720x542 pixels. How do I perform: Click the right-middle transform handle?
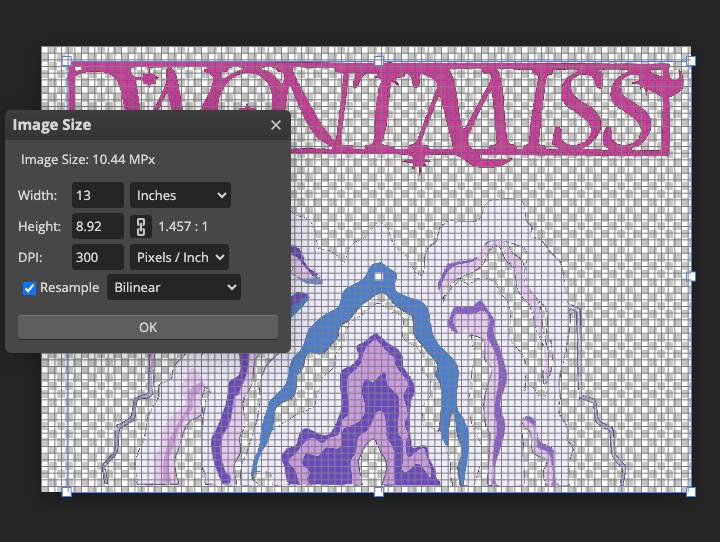(690, 276)
